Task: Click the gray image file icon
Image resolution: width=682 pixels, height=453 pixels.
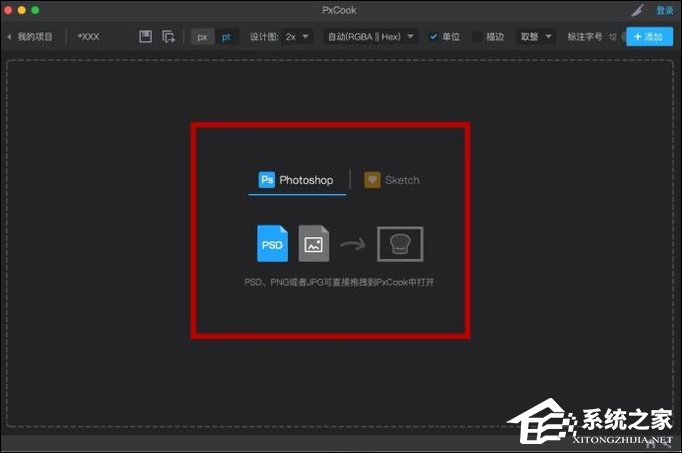Action: point(314,243)
